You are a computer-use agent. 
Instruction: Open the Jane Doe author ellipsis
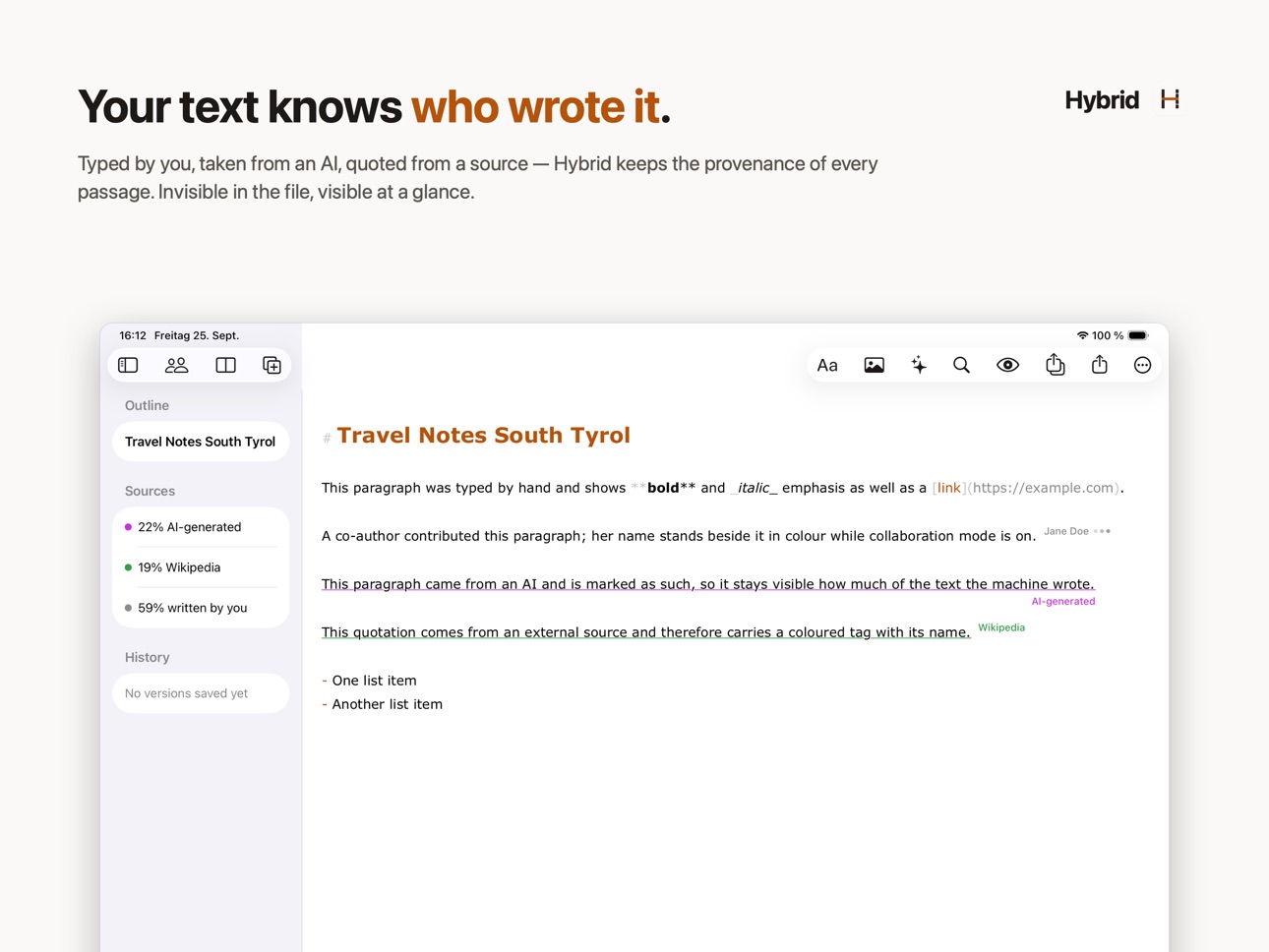[1103, 531]
